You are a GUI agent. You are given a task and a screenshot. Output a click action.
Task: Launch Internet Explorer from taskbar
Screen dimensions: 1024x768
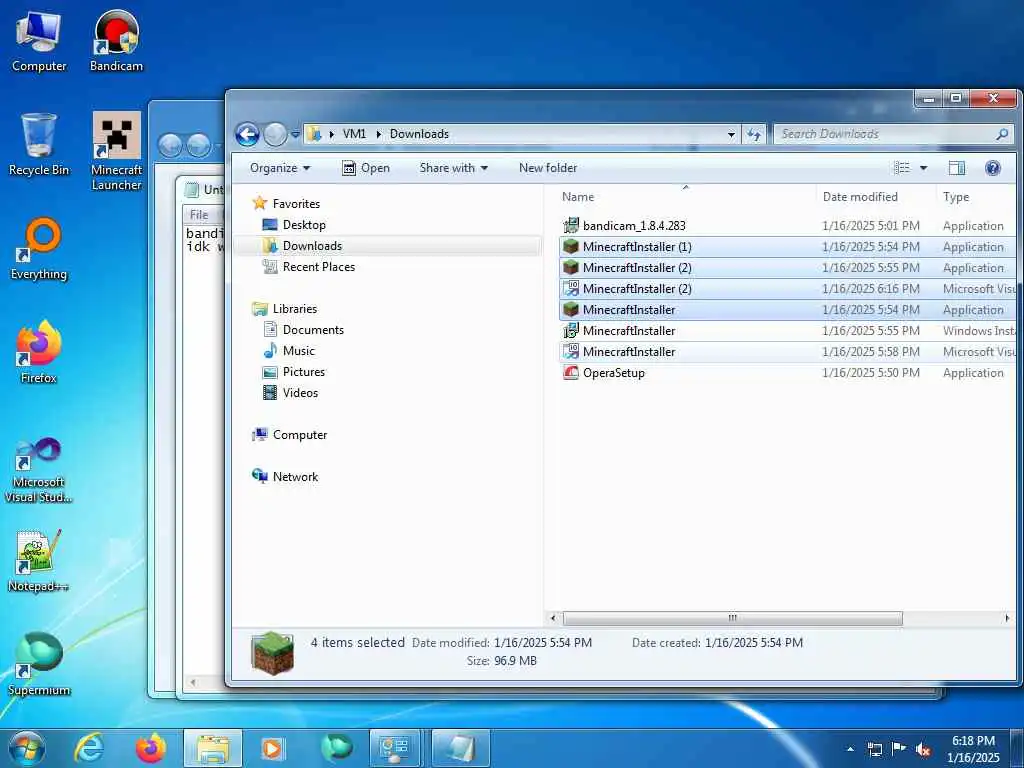(x=88, y=748)
